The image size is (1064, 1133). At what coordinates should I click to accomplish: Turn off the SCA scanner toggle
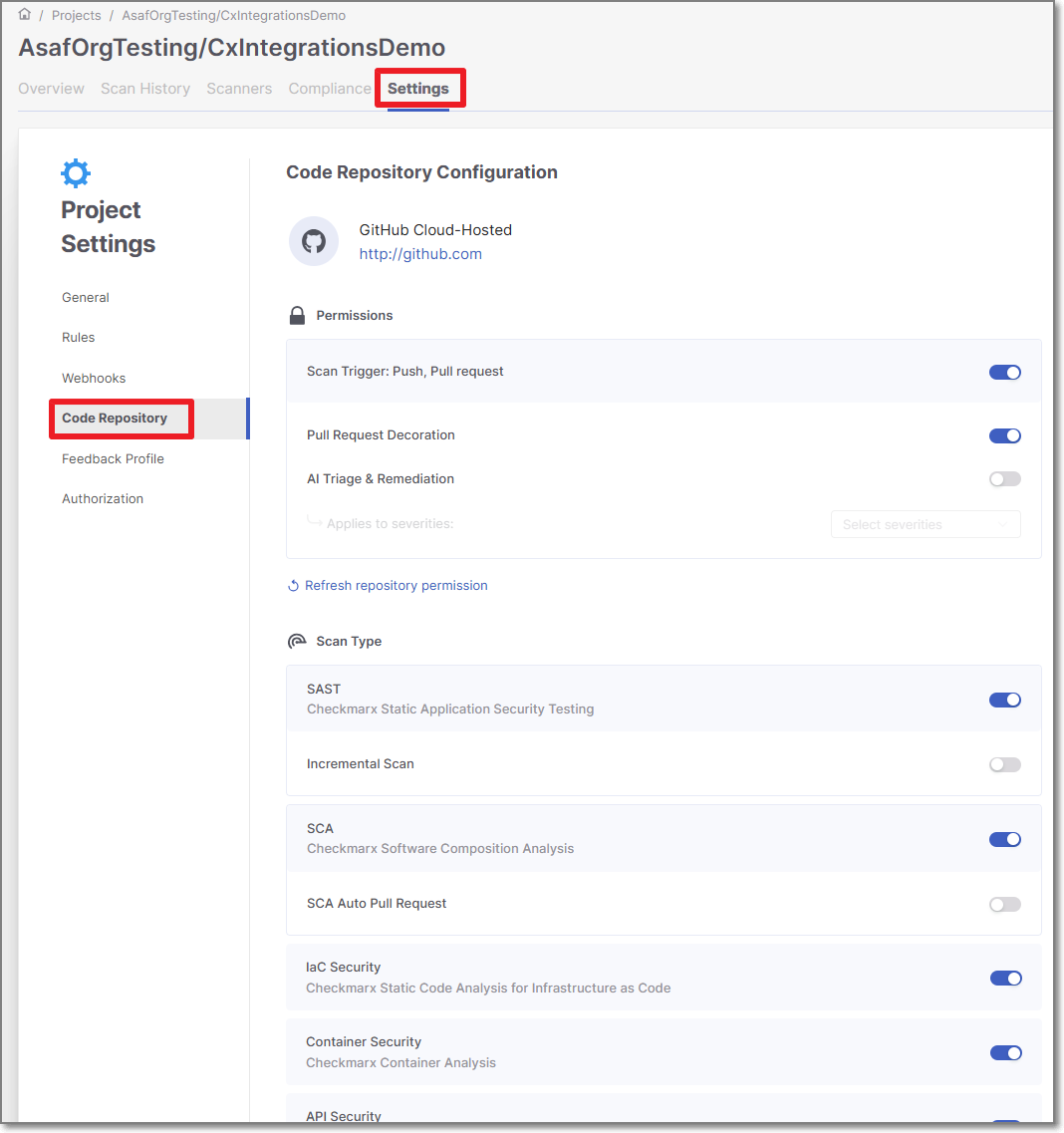(x=1005, y=839)
